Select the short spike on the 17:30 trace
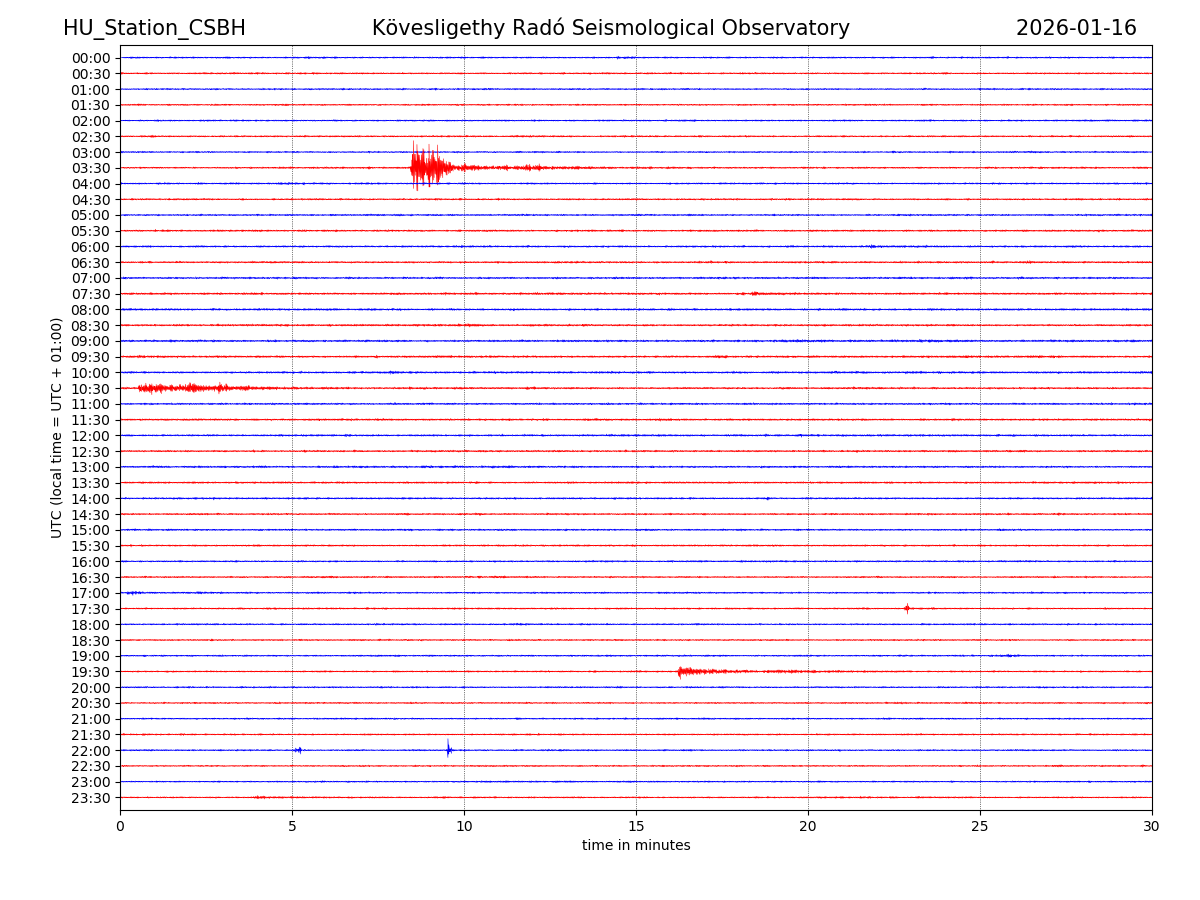The image size is (1200, 900). tap(907, 608)
